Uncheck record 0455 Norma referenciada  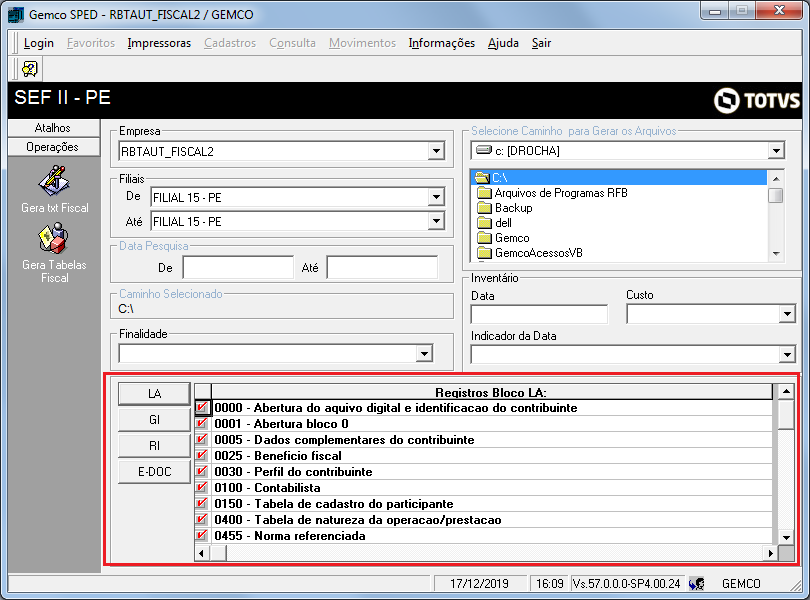pos(202,536)
